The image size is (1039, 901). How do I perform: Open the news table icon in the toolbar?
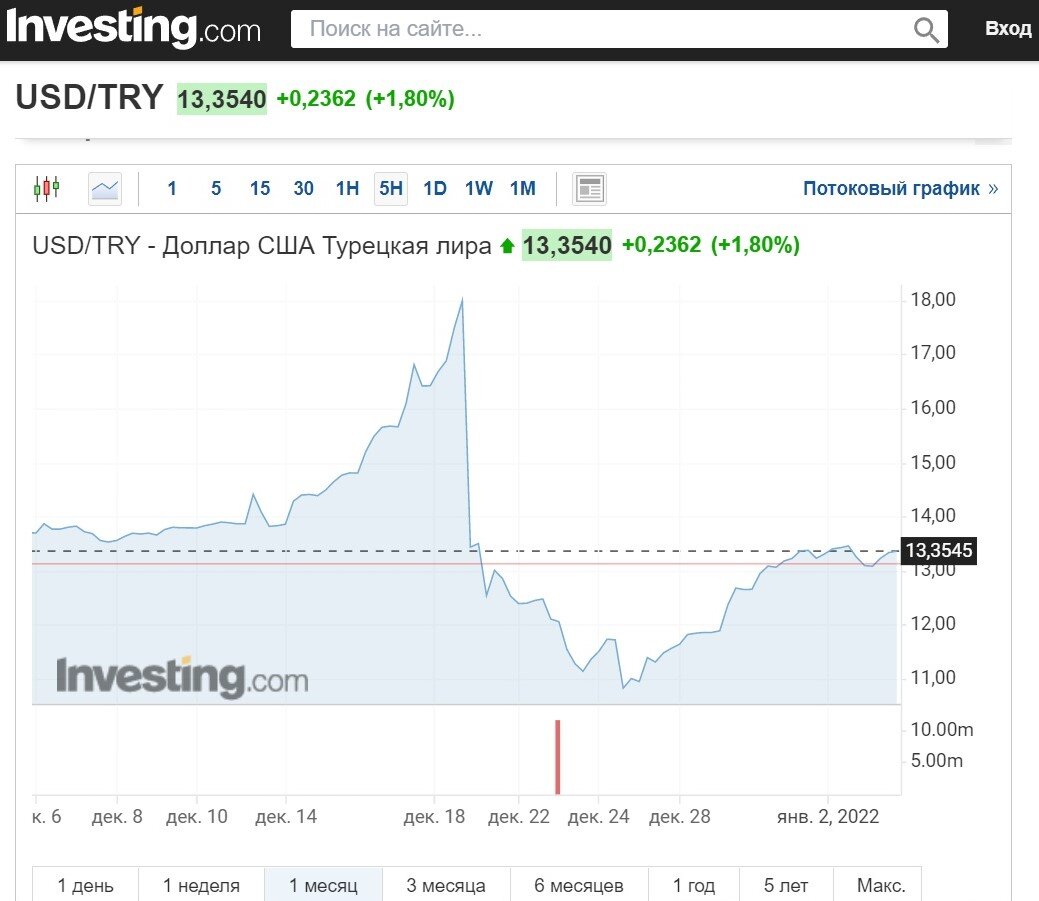tap(590, 188)
